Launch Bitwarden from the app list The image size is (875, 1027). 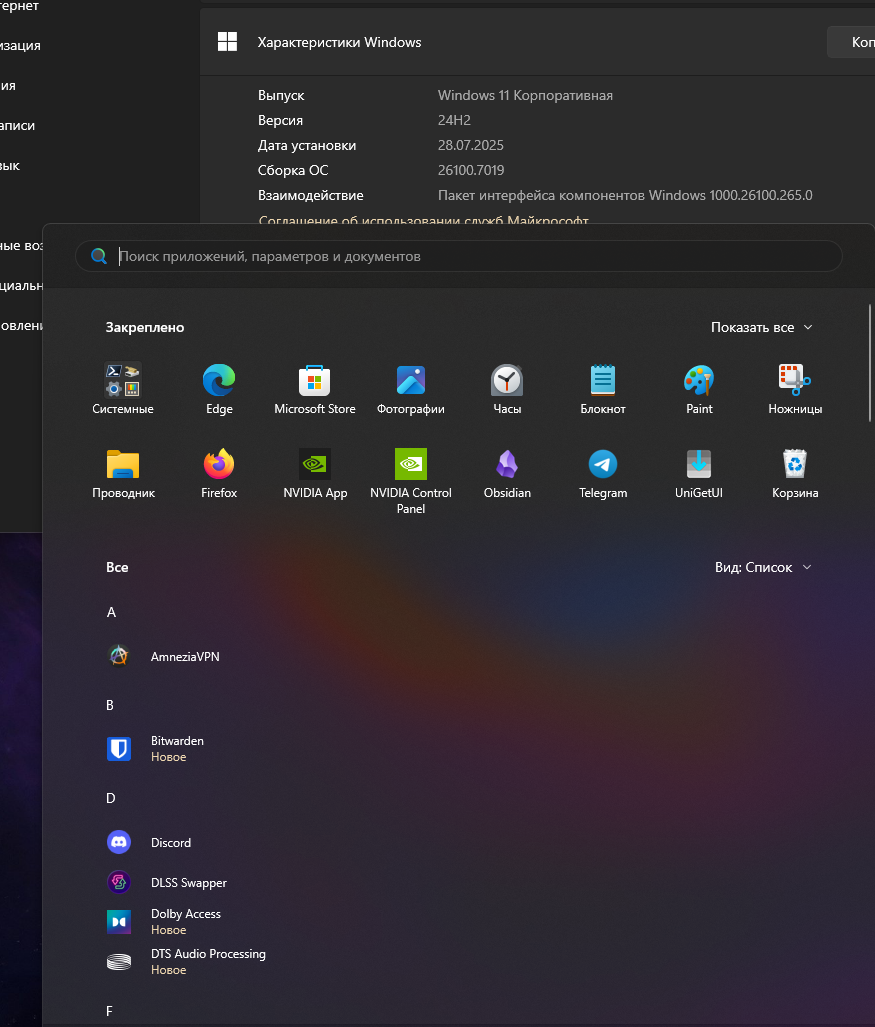point(155,748)
